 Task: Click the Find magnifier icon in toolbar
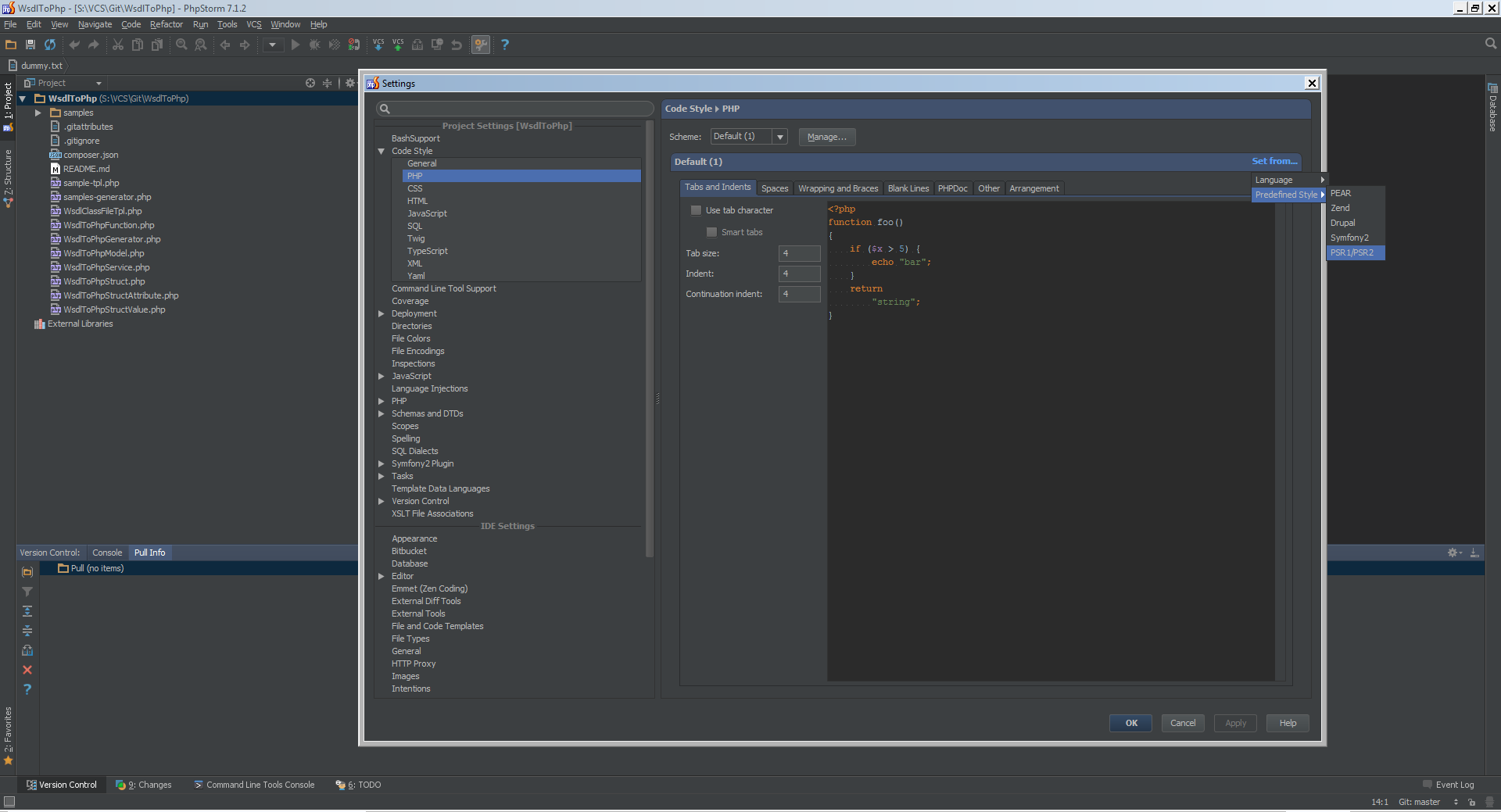click(181, 45)
